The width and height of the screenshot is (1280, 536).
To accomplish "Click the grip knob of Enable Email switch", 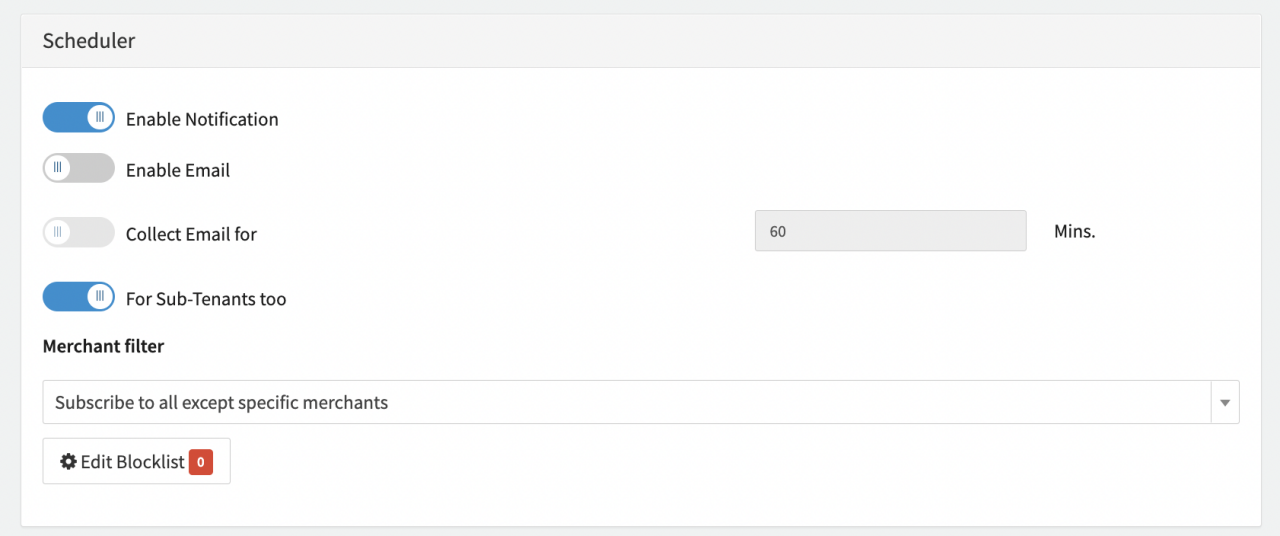I will (58, 169).
